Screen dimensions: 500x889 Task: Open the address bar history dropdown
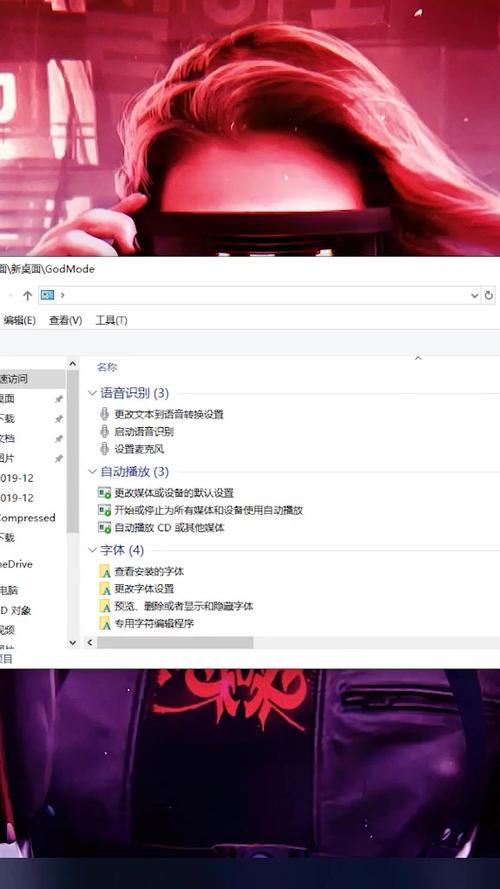[474, 295]
